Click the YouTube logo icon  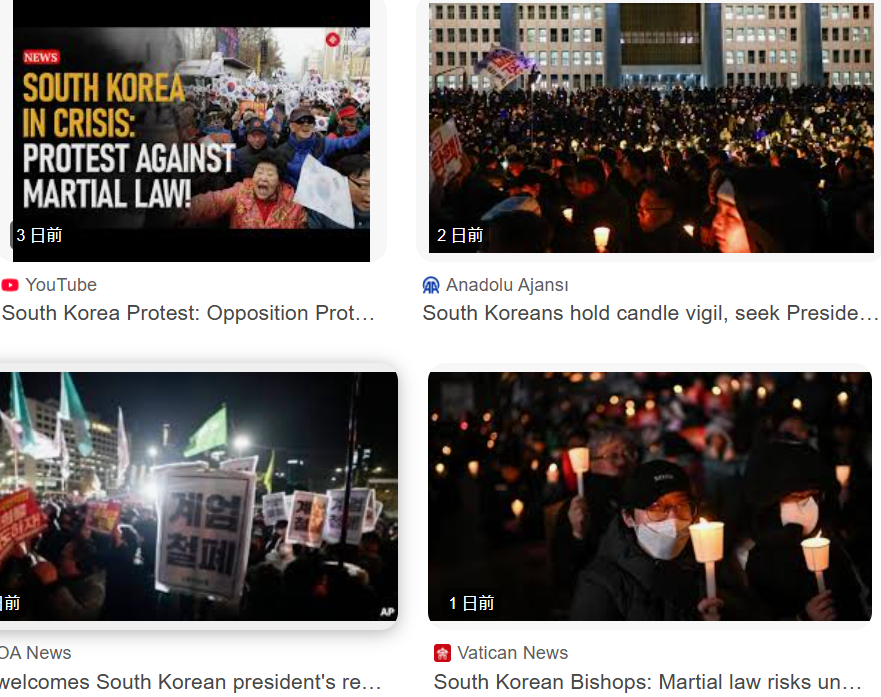[x=10, y=285]
